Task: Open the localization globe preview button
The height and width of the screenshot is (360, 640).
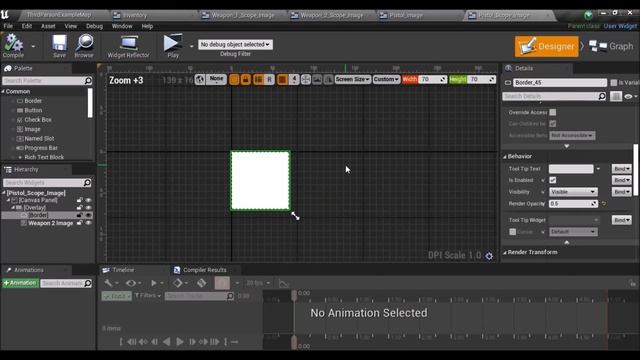Action: coord(200,80)
